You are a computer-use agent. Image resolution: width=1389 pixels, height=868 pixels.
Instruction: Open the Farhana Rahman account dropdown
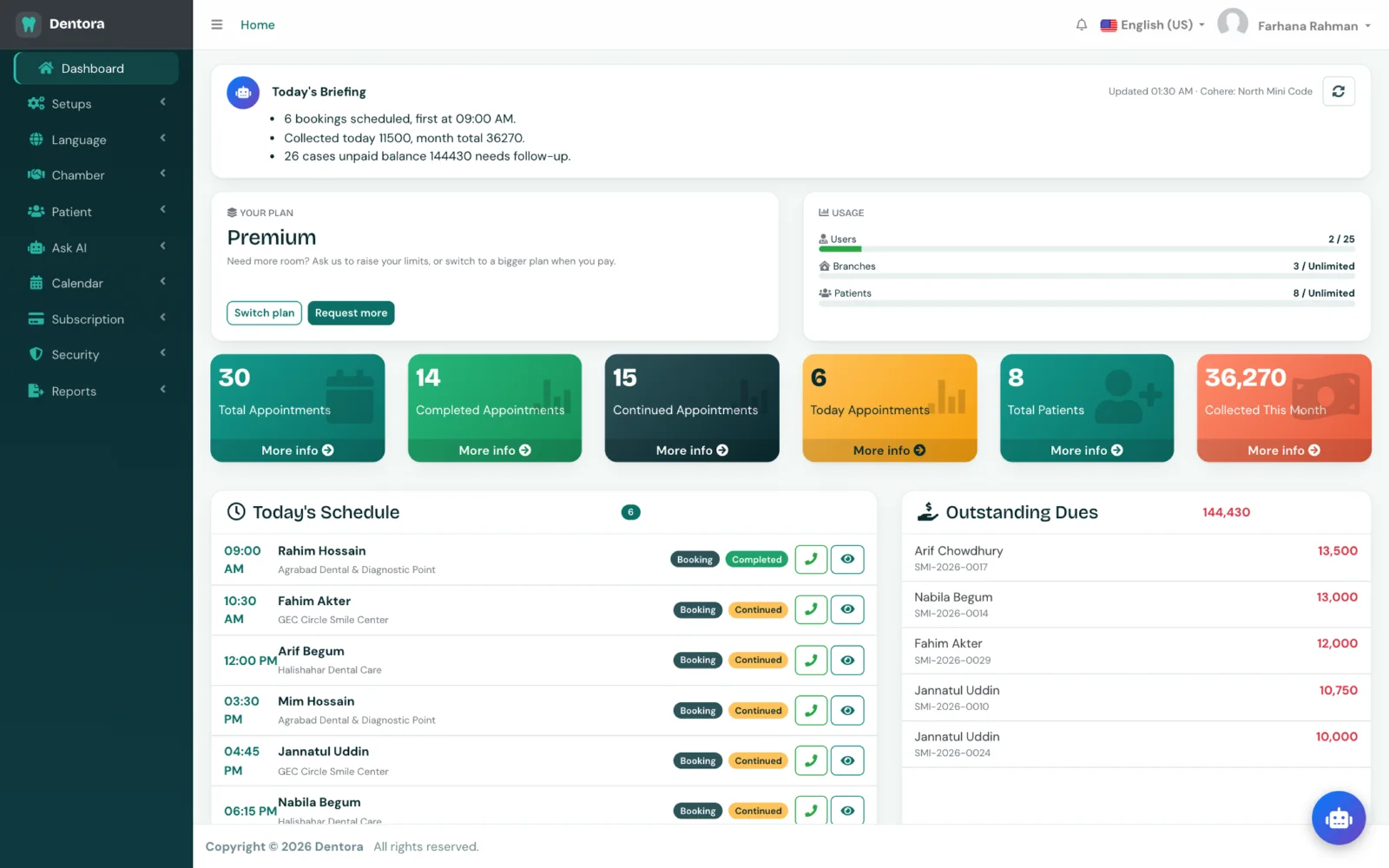(x=1314, y=26)
